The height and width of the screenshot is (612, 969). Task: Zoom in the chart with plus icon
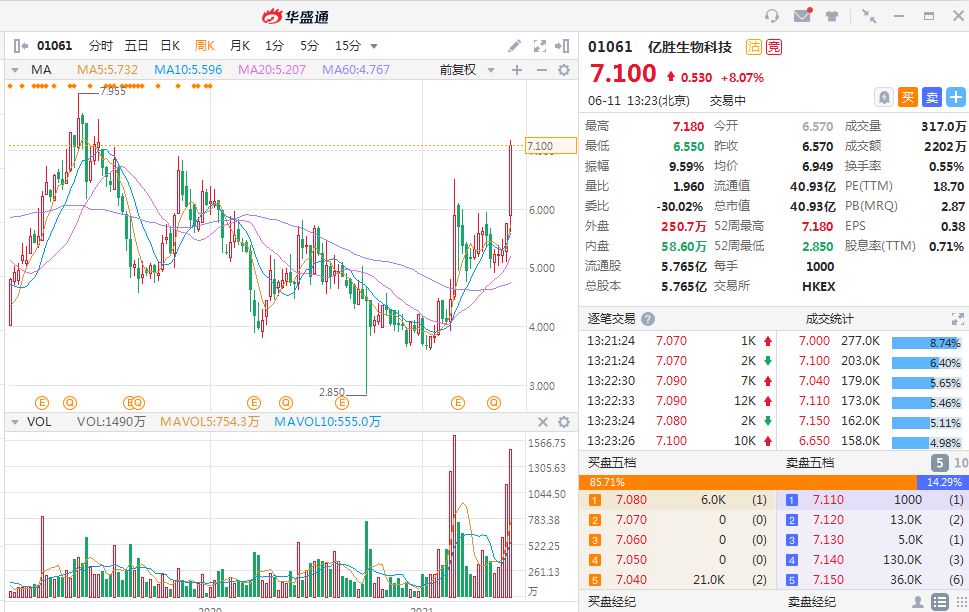click(517, 70)
